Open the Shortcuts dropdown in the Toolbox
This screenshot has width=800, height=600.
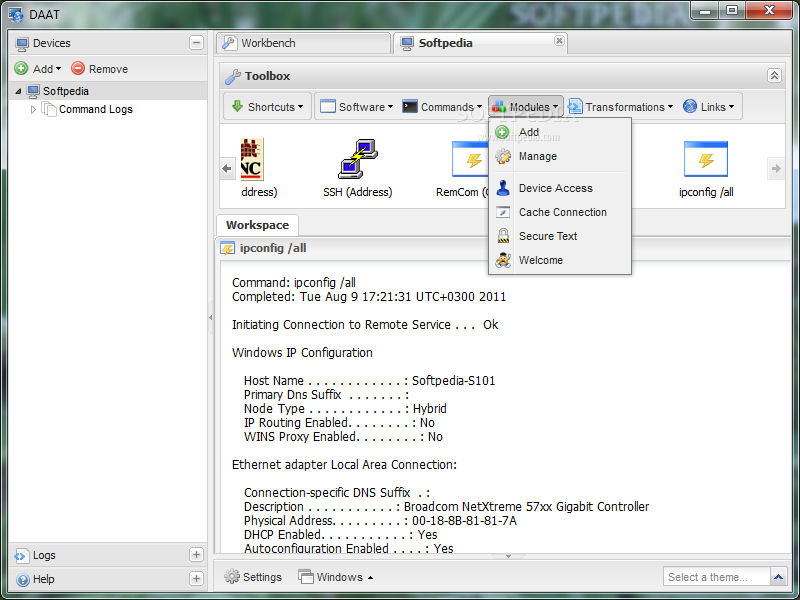(267, 107)
